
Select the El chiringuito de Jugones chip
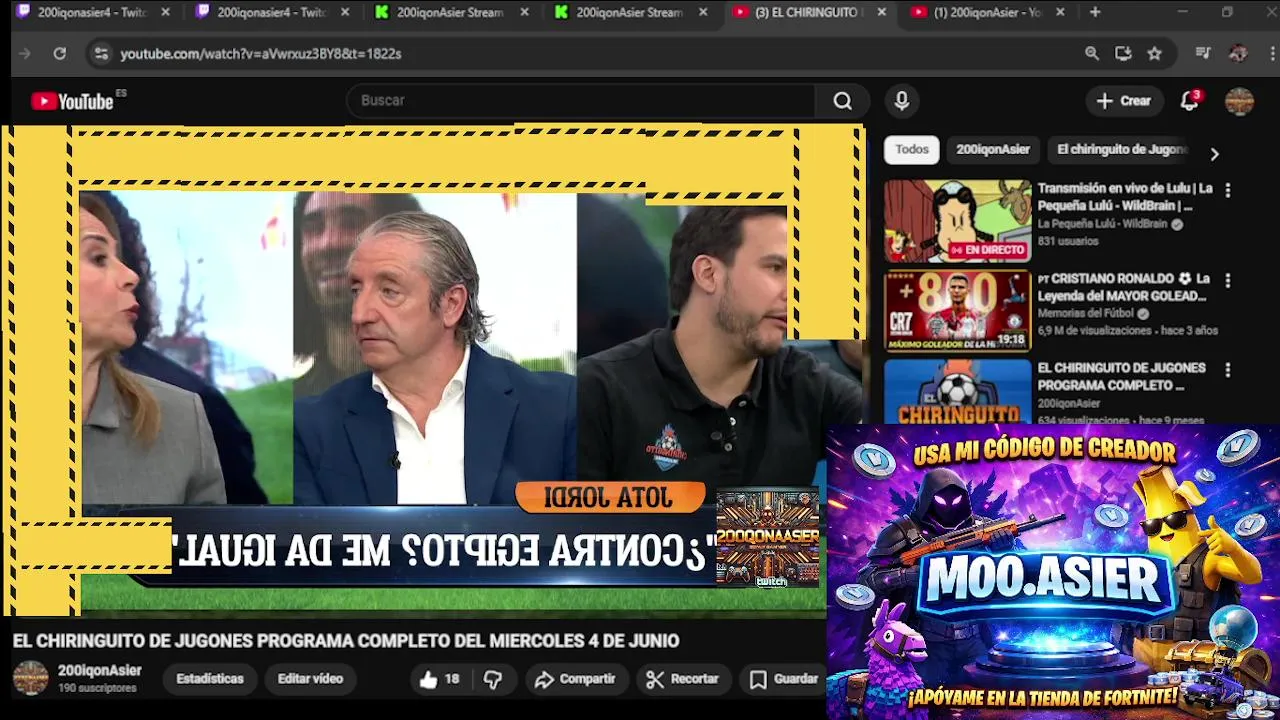point(1121,149)
